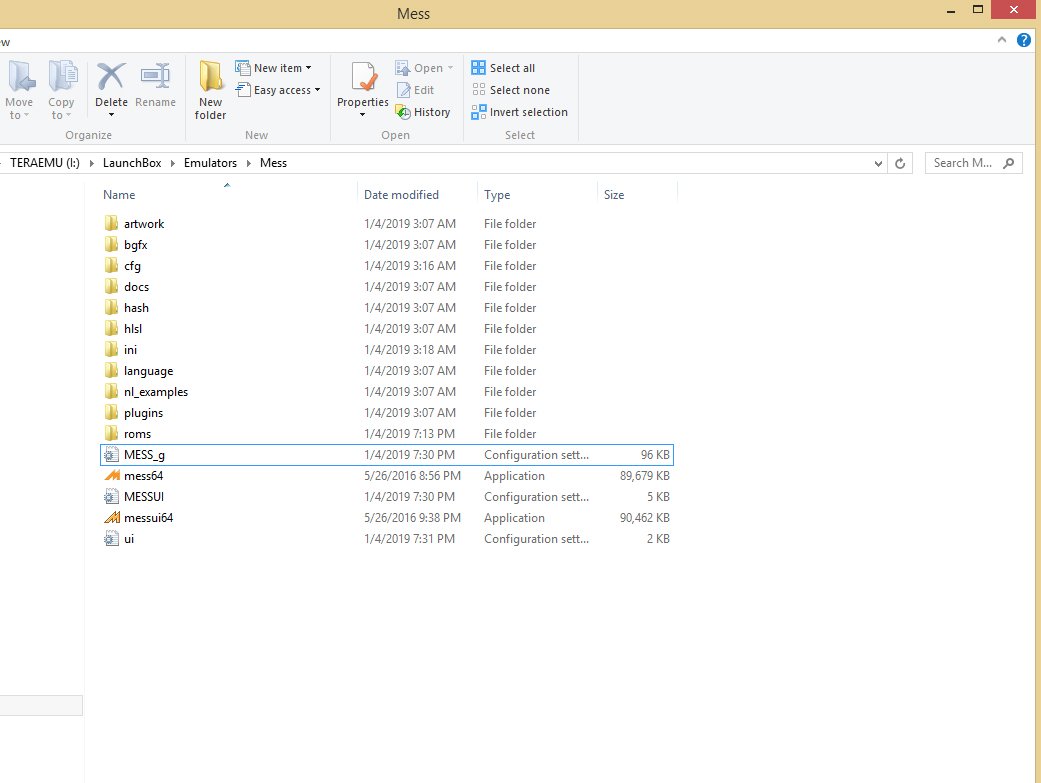The width and height of the screenshot is (1041, 783).
Task: Select the ui configuration file icon
Action: tap(111, 539)
